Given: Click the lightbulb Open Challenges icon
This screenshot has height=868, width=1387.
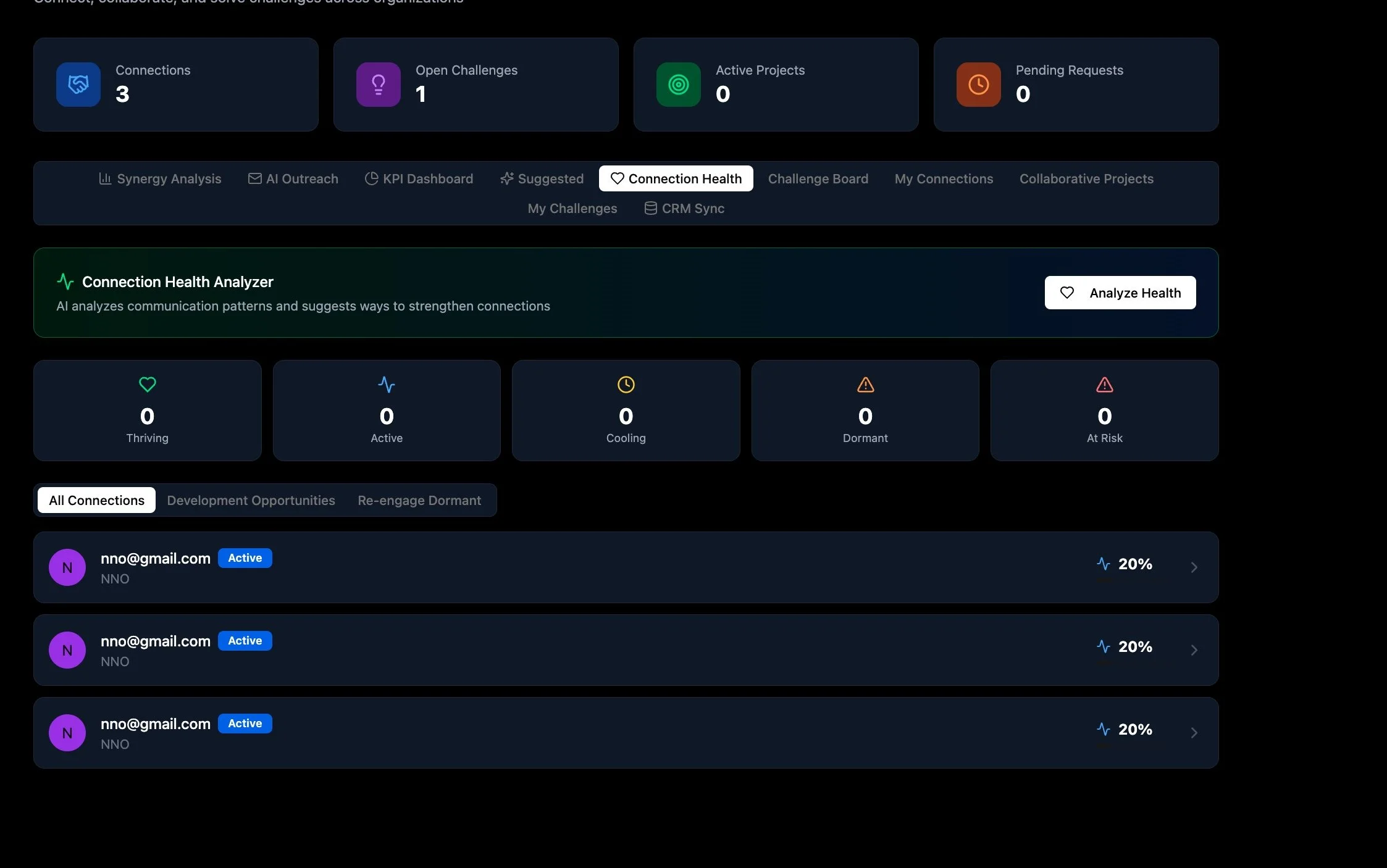Looking at the screenshot, I should coord(379,85).
